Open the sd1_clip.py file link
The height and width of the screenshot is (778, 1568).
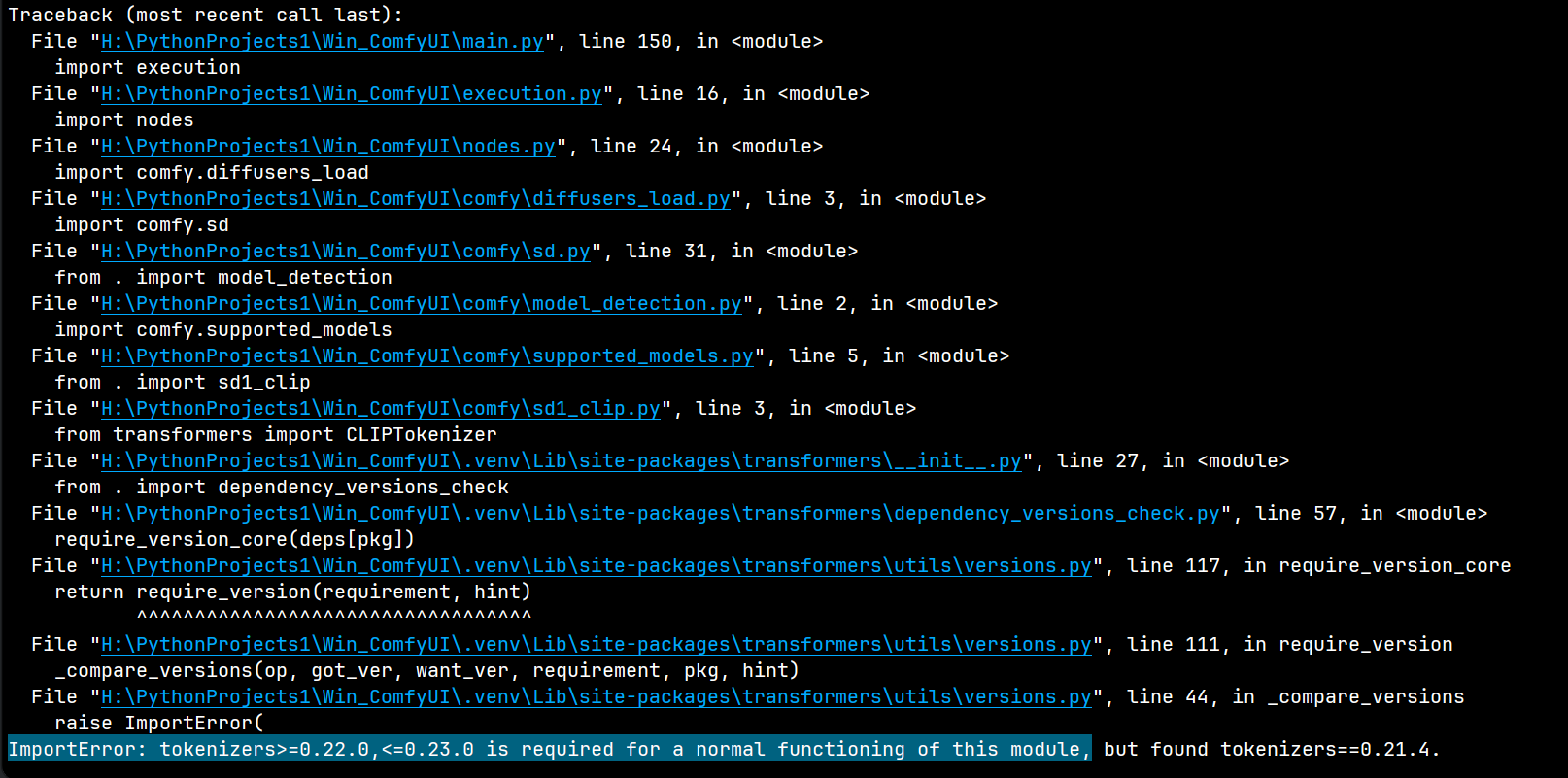(x=381, y=409)
